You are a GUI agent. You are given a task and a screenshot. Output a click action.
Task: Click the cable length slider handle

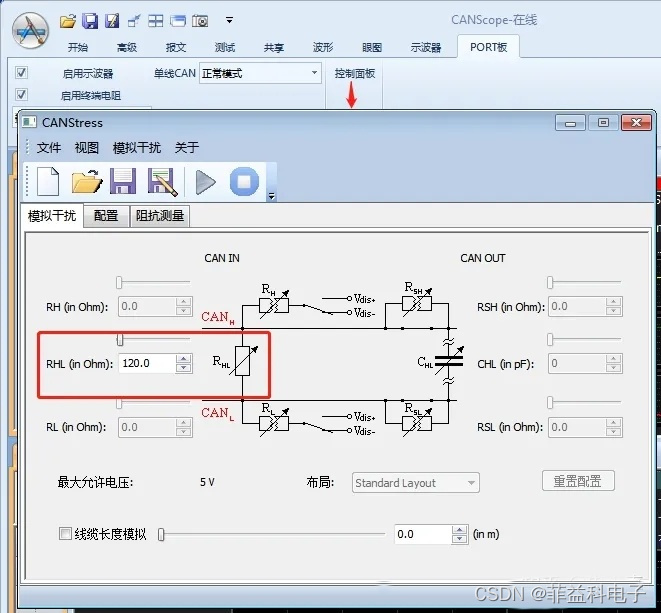coord(161,535)
